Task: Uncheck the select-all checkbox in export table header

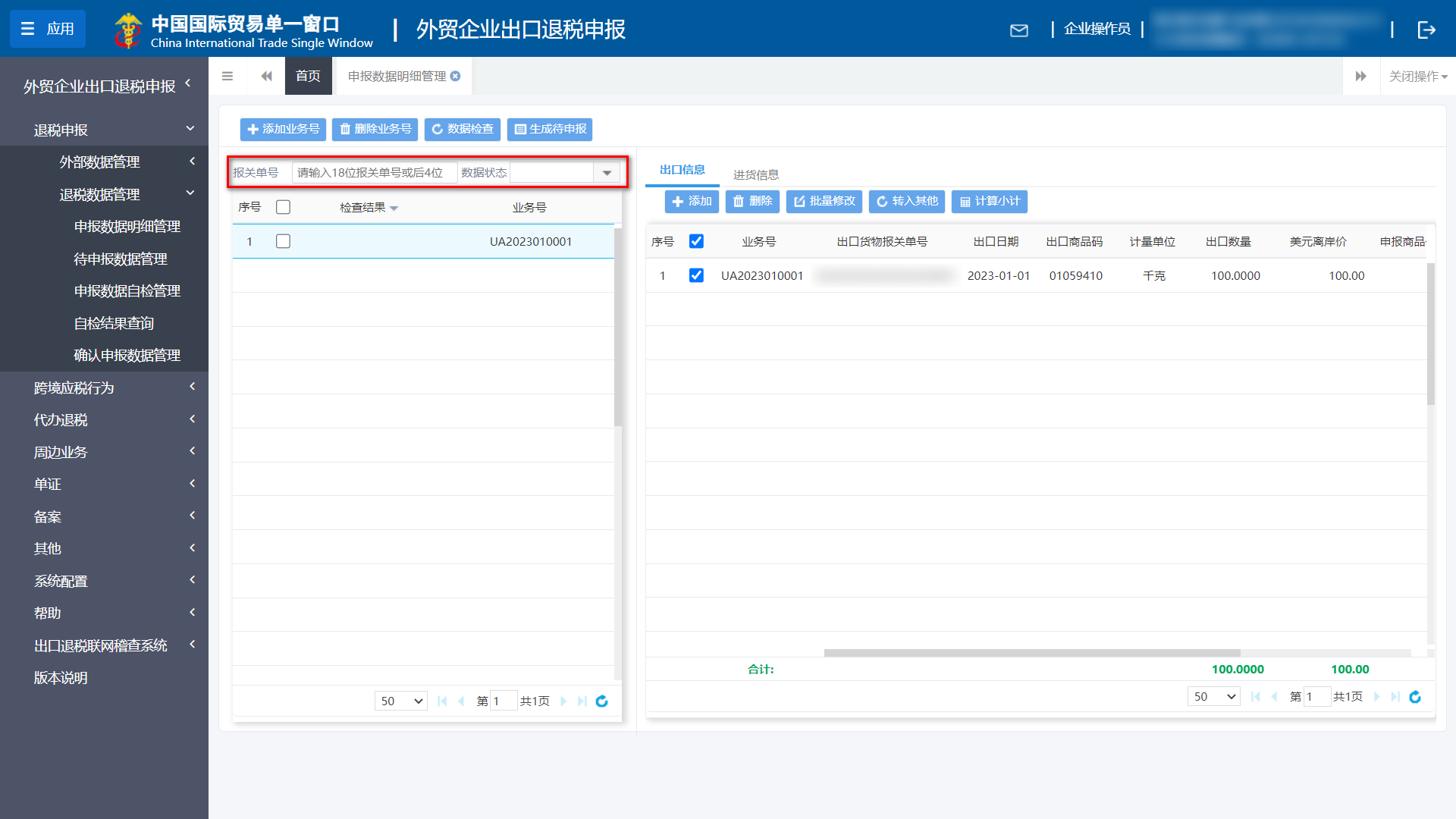Action: point(695,241)
